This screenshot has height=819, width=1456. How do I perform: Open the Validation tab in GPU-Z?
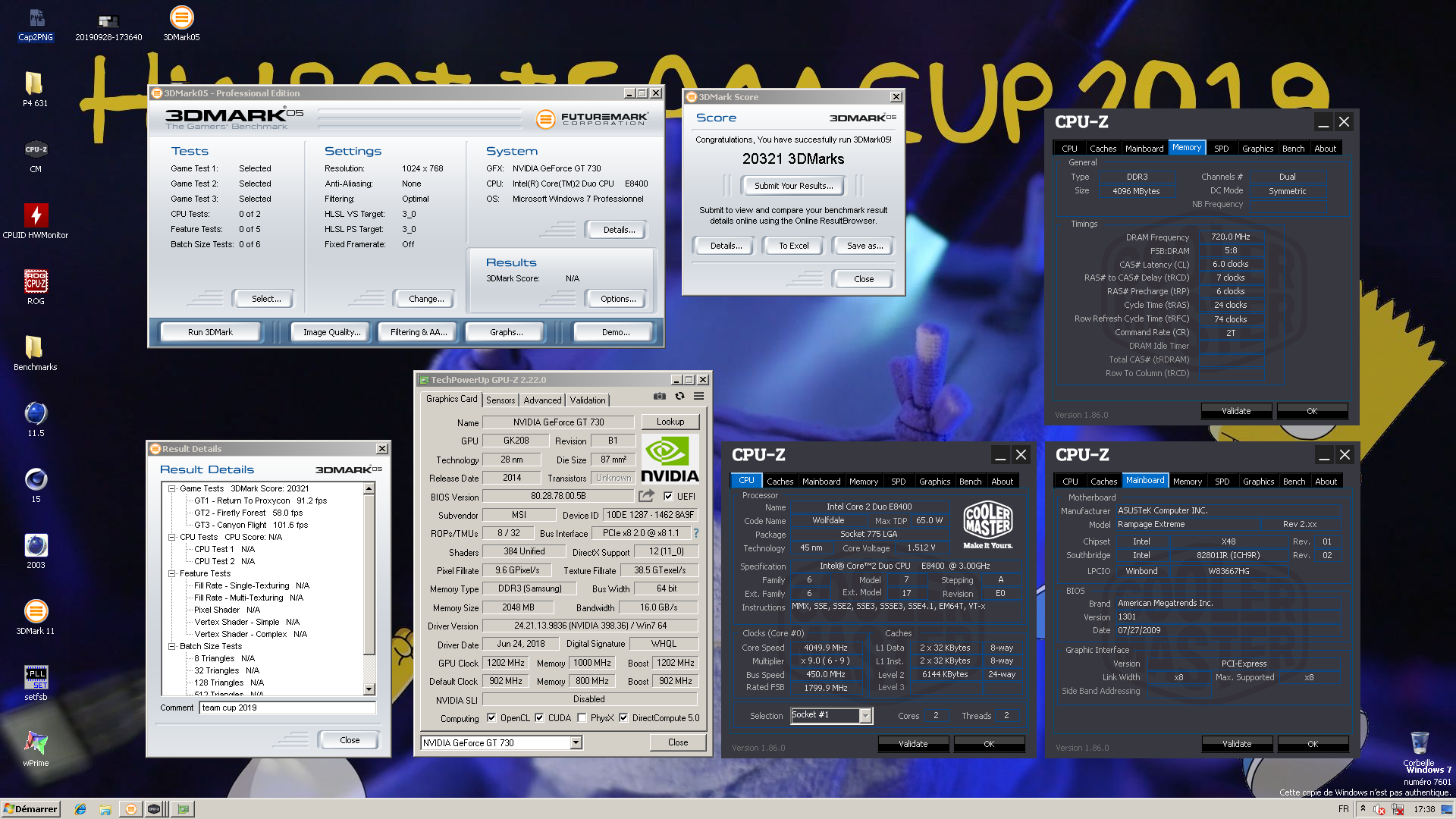coord(588,400)
